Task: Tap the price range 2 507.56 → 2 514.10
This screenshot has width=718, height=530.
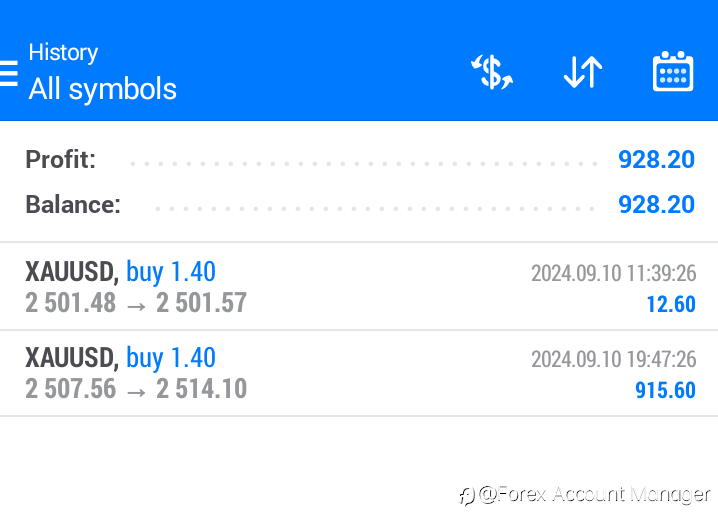Action: (136, 389)
